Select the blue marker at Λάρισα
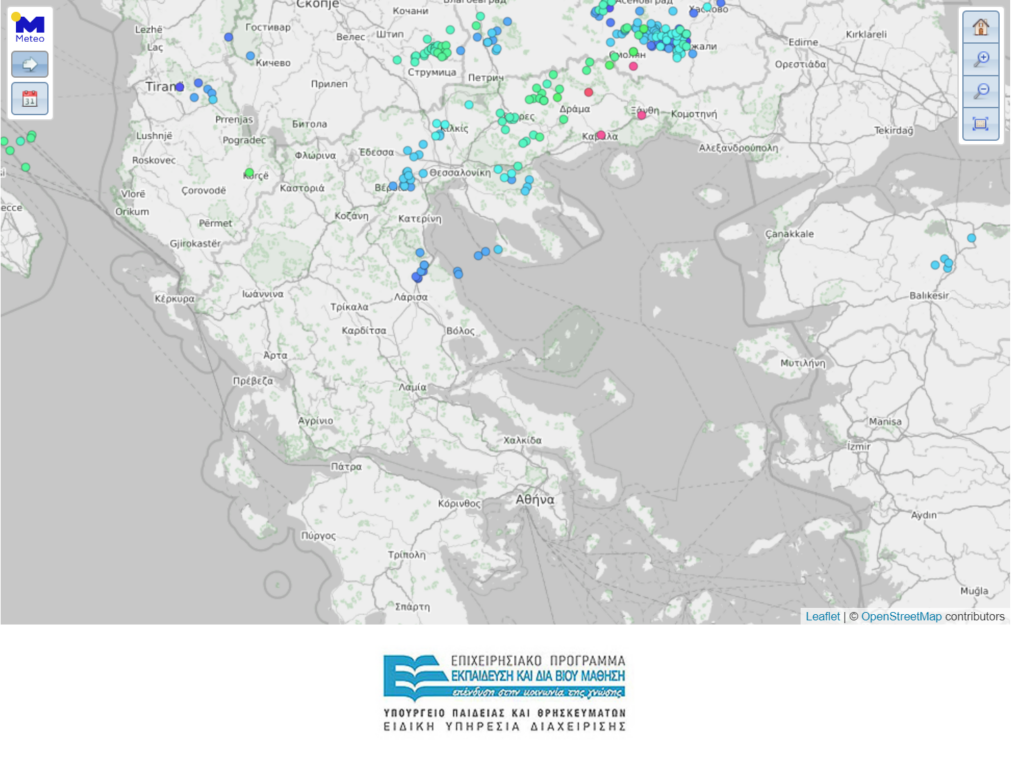This screenshot has height=764, width=1024. pos(417,278)
